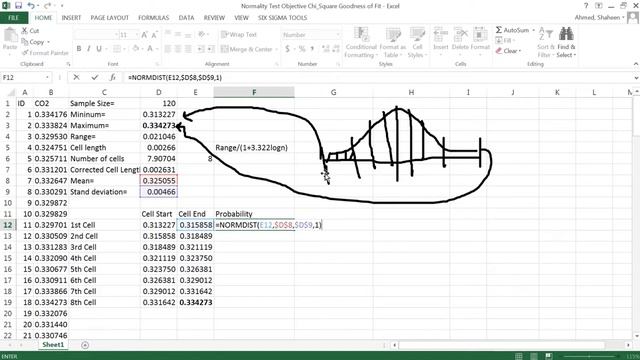Viewport: 640px width, 360px height.
Task: Open Conditional Formatting menu
Action: tap(361, 42)
